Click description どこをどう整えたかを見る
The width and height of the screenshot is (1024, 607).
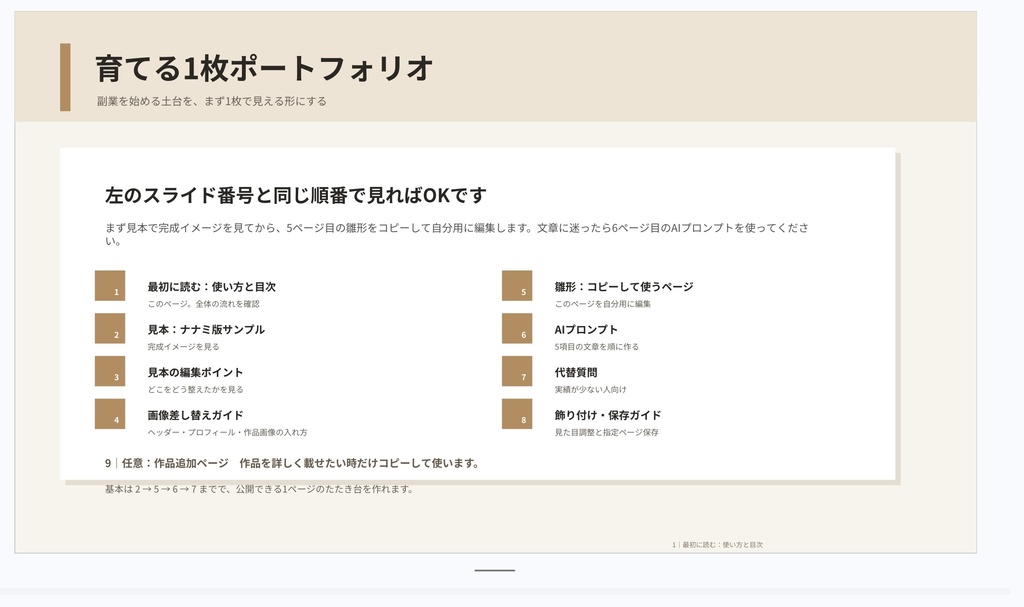coord(195,389)
